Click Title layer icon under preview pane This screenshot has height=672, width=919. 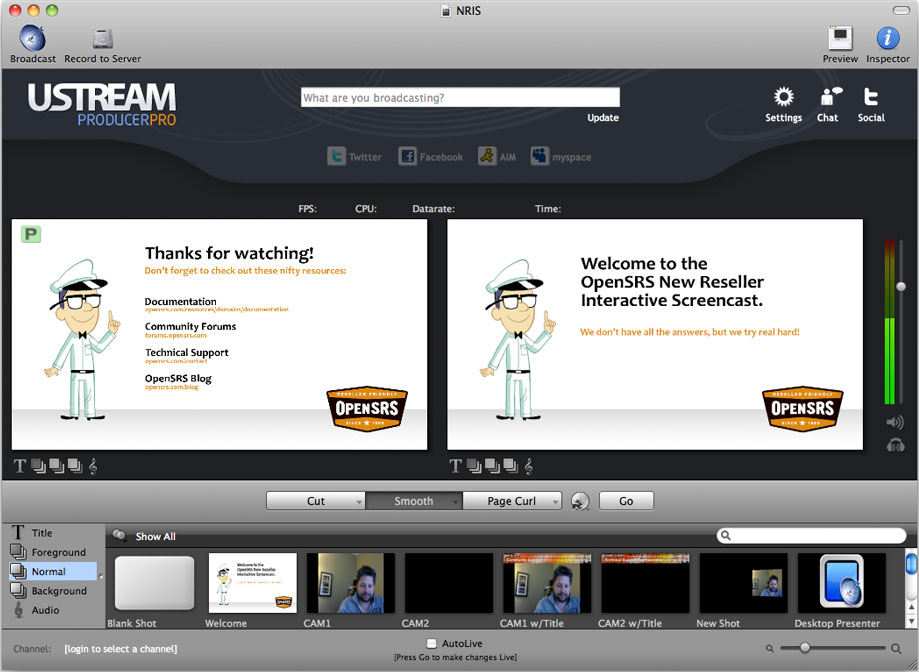tap(20, 466)
